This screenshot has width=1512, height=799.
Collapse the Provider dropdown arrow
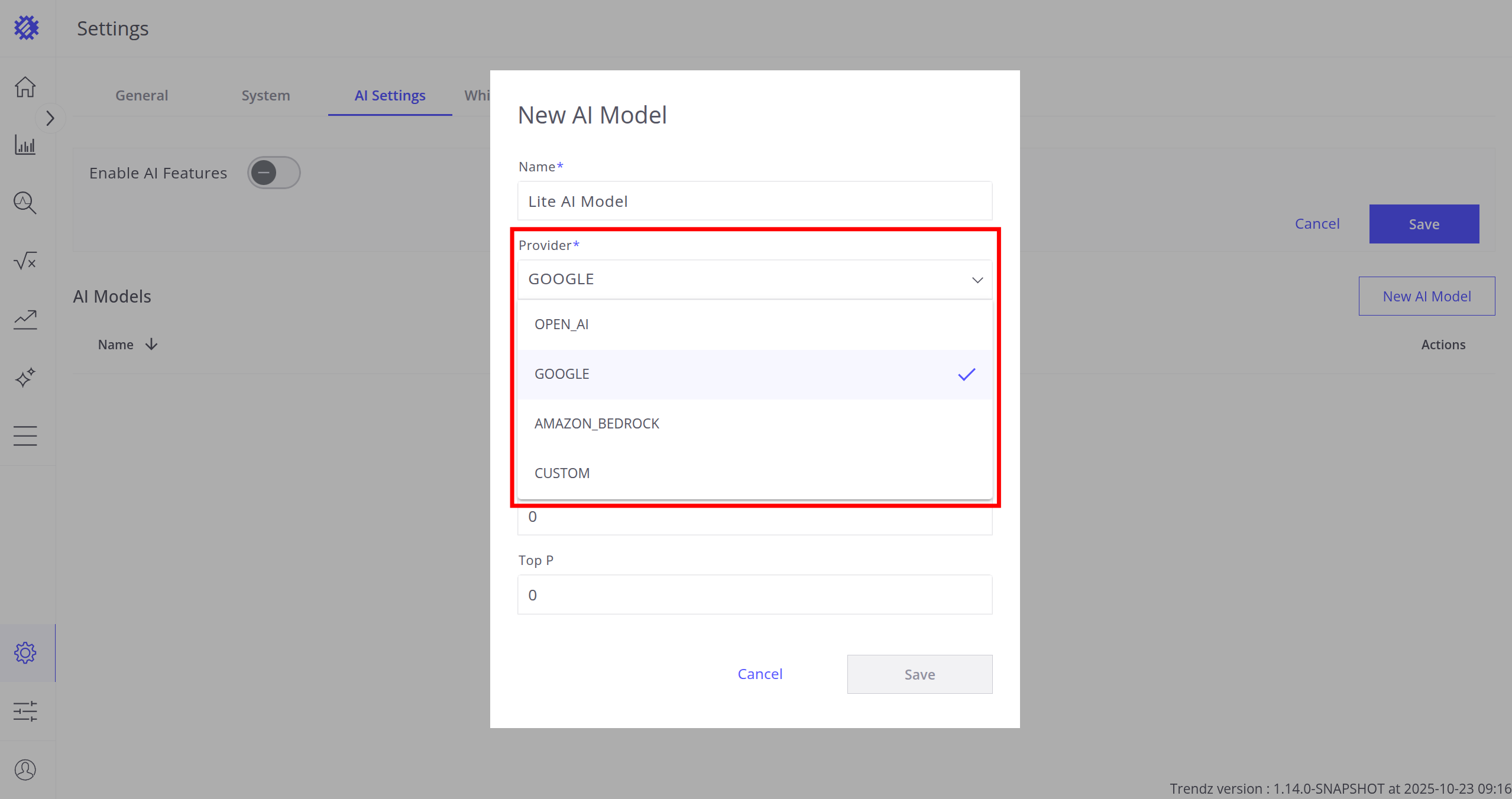pos(977,280)
